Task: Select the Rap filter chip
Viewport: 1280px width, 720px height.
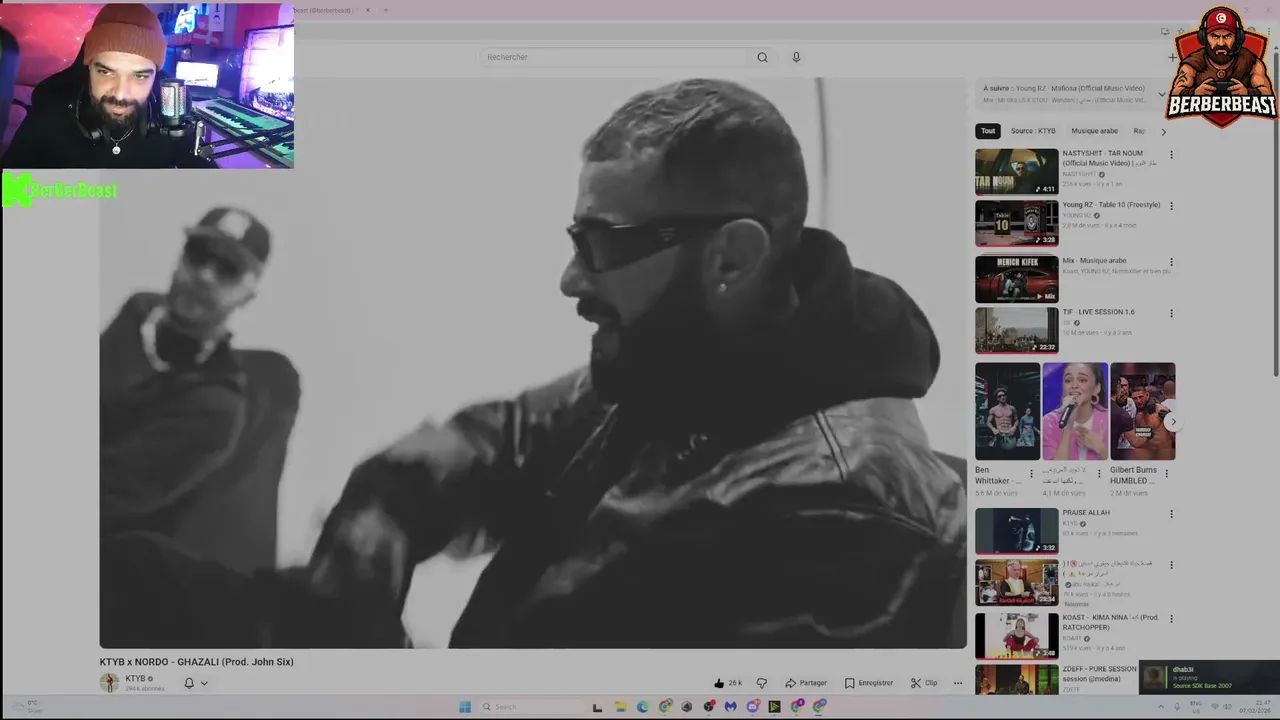Action: tap(1139, 131)
